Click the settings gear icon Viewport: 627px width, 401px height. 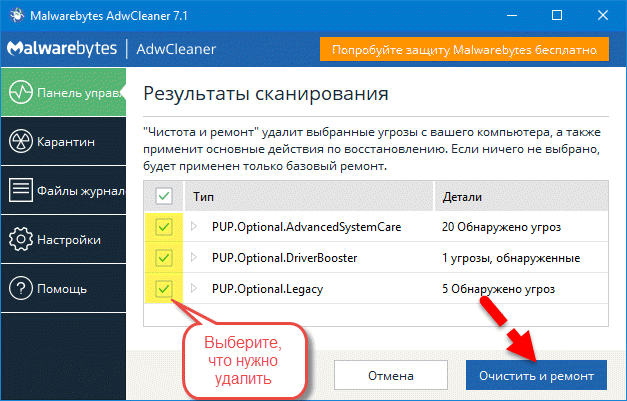(x=20, y=239)
